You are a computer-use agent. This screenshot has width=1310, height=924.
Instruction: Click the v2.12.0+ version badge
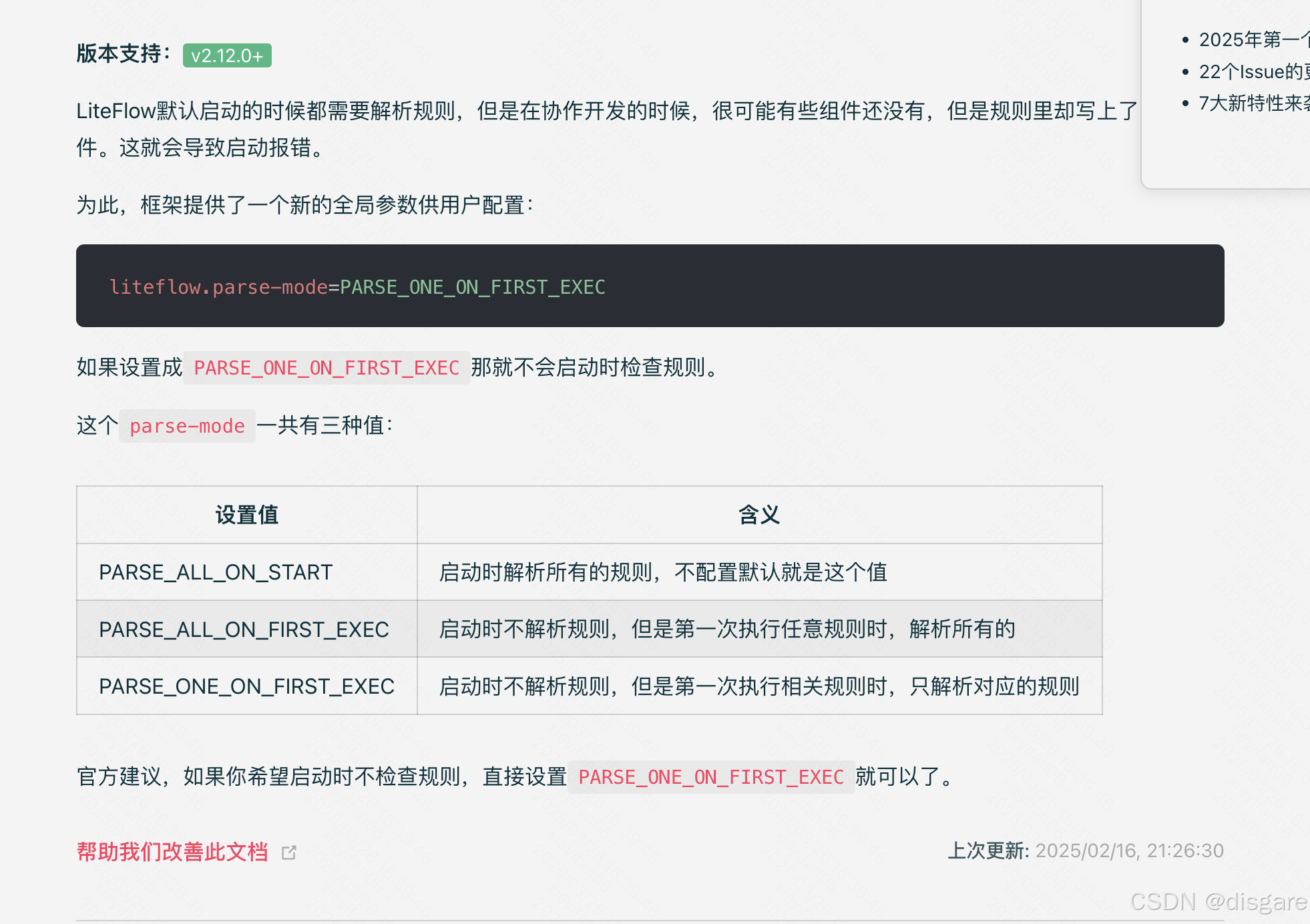pos(227,55)
